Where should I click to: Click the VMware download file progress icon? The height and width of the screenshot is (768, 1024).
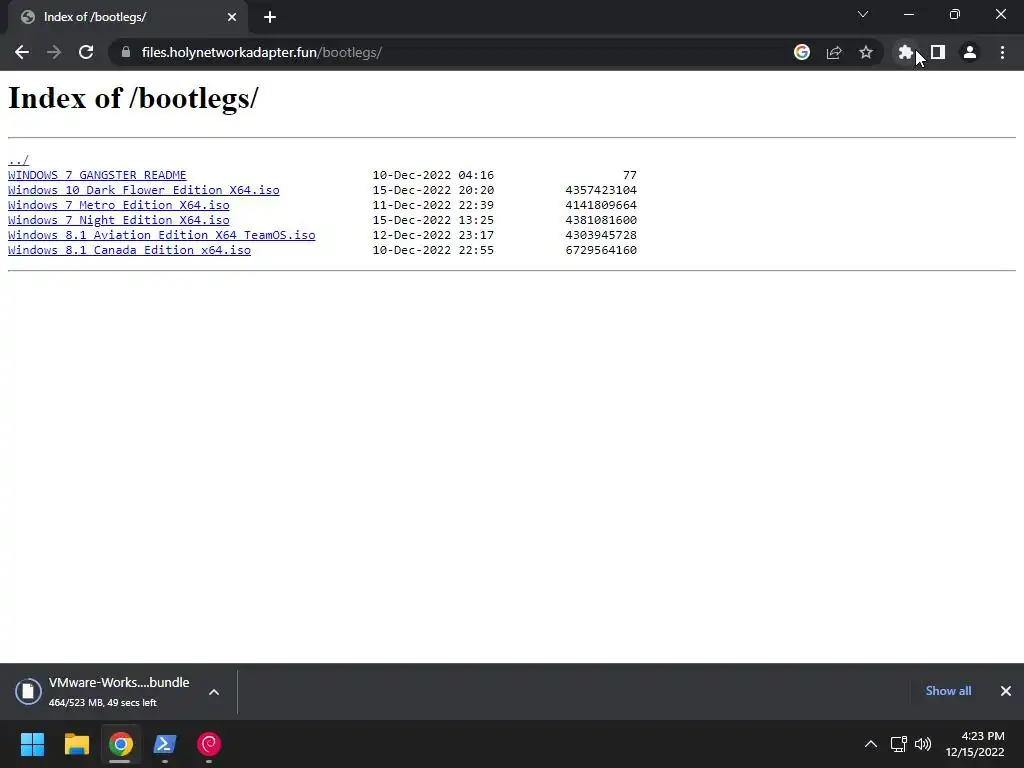[28, 692]
